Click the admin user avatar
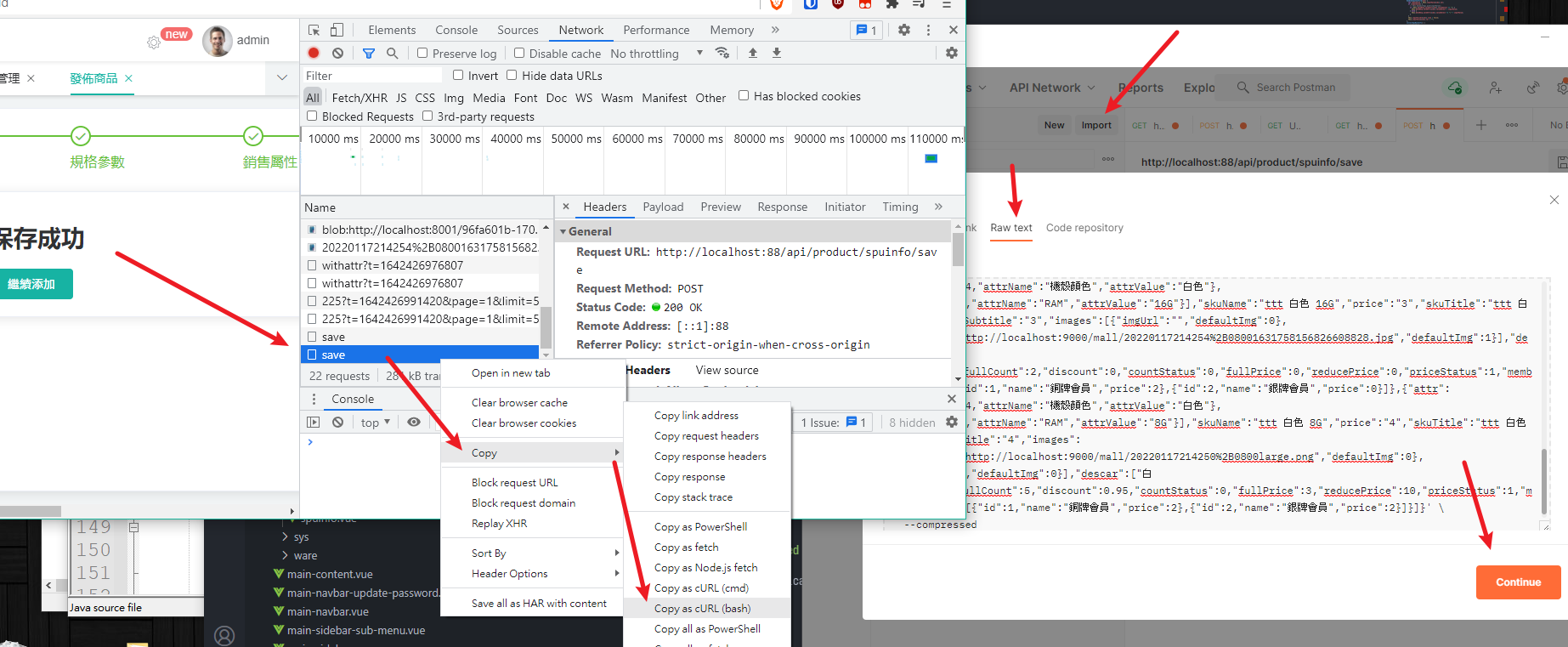Viewport: 1568px width, 647px height. [x=218, y=41]
